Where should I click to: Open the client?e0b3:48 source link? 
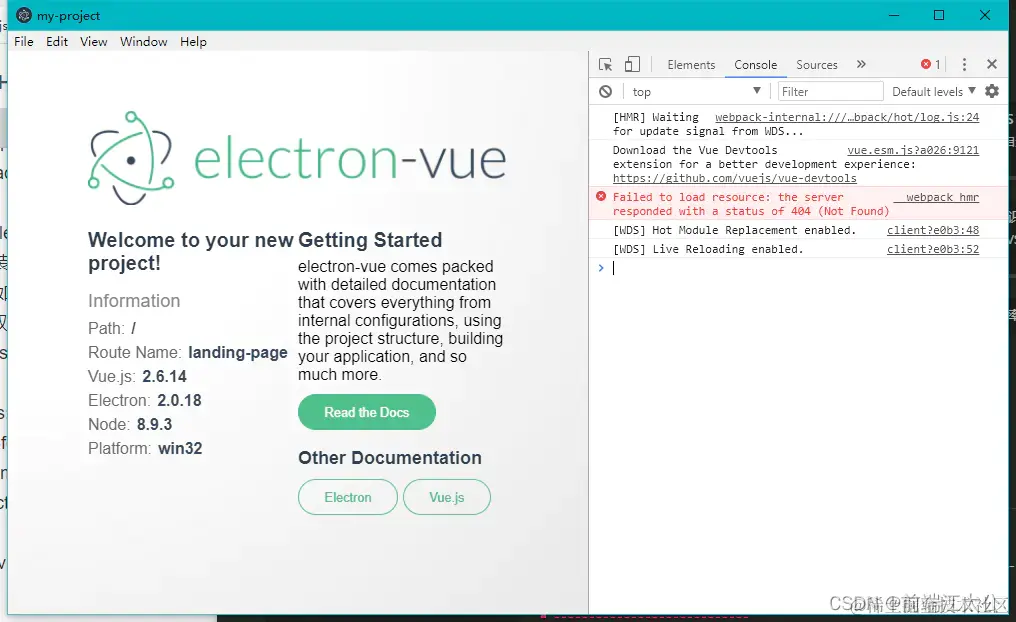pyautogui.click(x=933, y=230)
